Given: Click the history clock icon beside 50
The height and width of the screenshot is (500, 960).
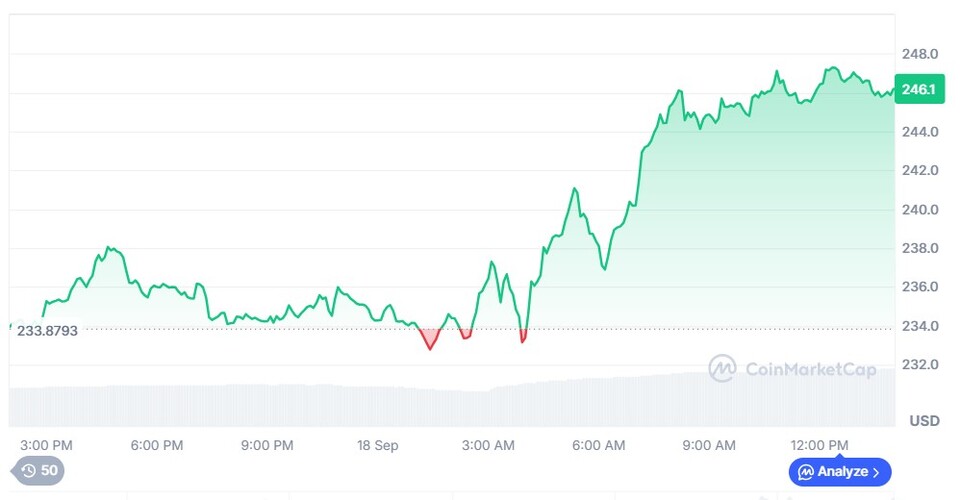Looking at the screenshot, I should [28, 471].
